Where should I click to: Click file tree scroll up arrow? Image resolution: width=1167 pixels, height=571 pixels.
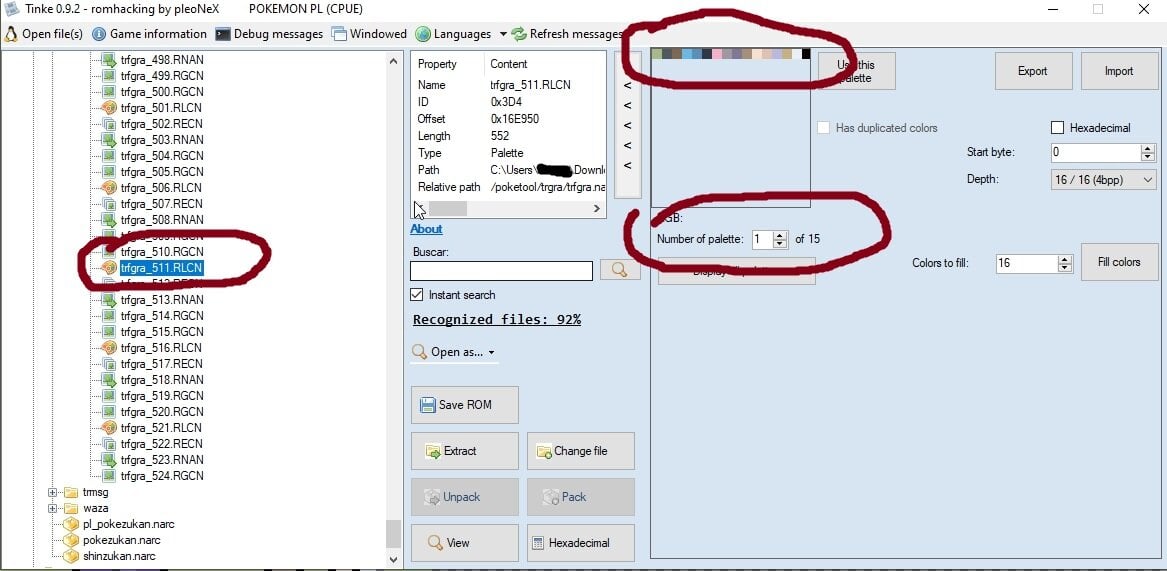[x=394, y=61]
